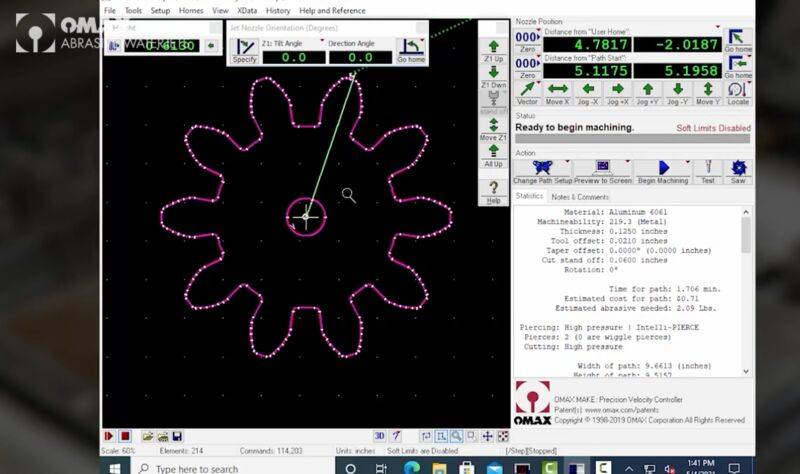Open Change Path Setup butterfly icon

[x=542, y=168]
